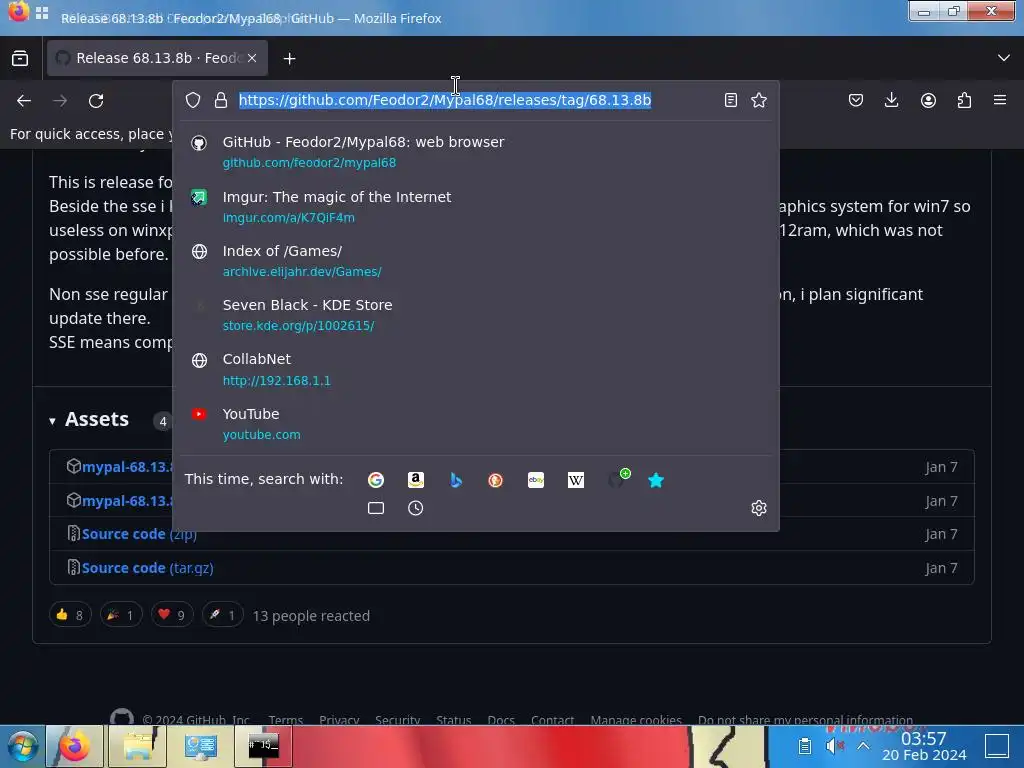The image size is (1024, 768).
Task: Download first mypal-68.13 asset, above the second
Action: click(x=127, y=467)
